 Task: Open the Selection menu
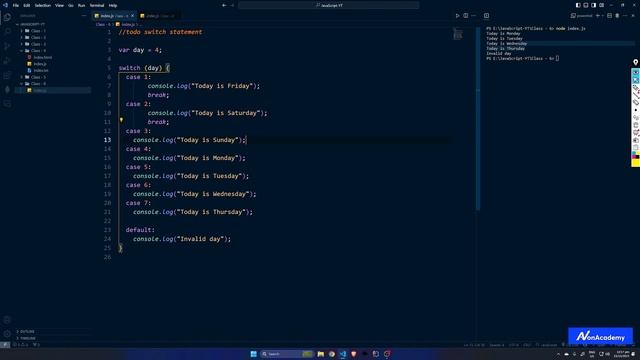click(x=42, y=5)
